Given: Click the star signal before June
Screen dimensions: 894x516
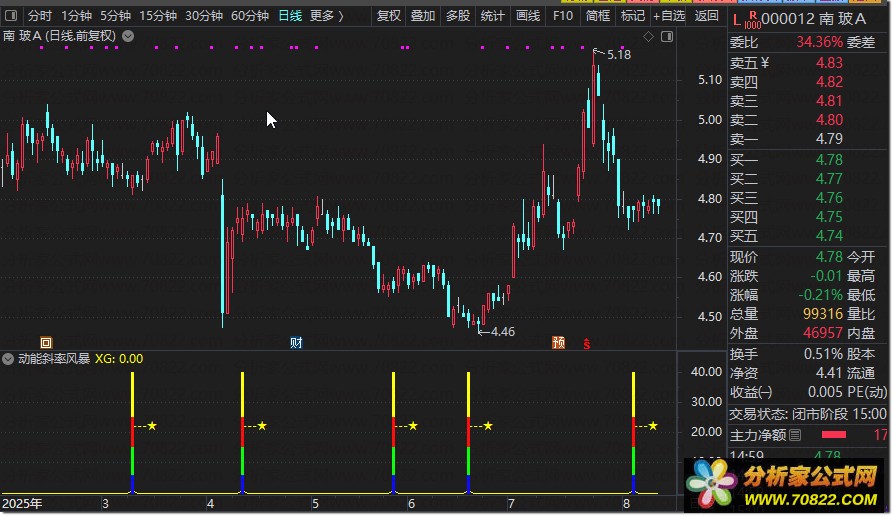Looking at the screenshot, I should click(x=413, y=426).
